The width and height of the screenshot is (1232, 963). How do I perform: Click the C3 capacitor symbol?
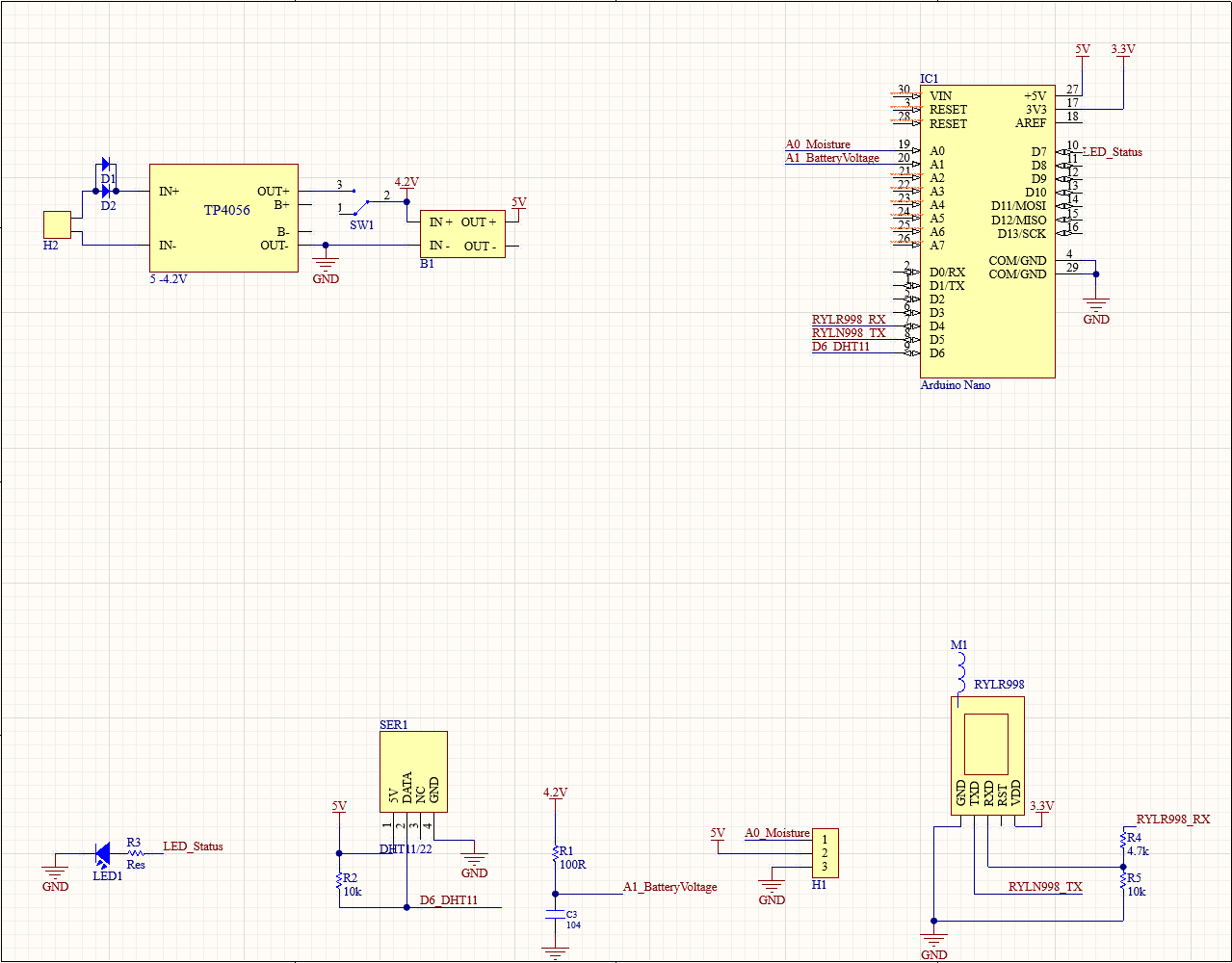tap(555, 915)
